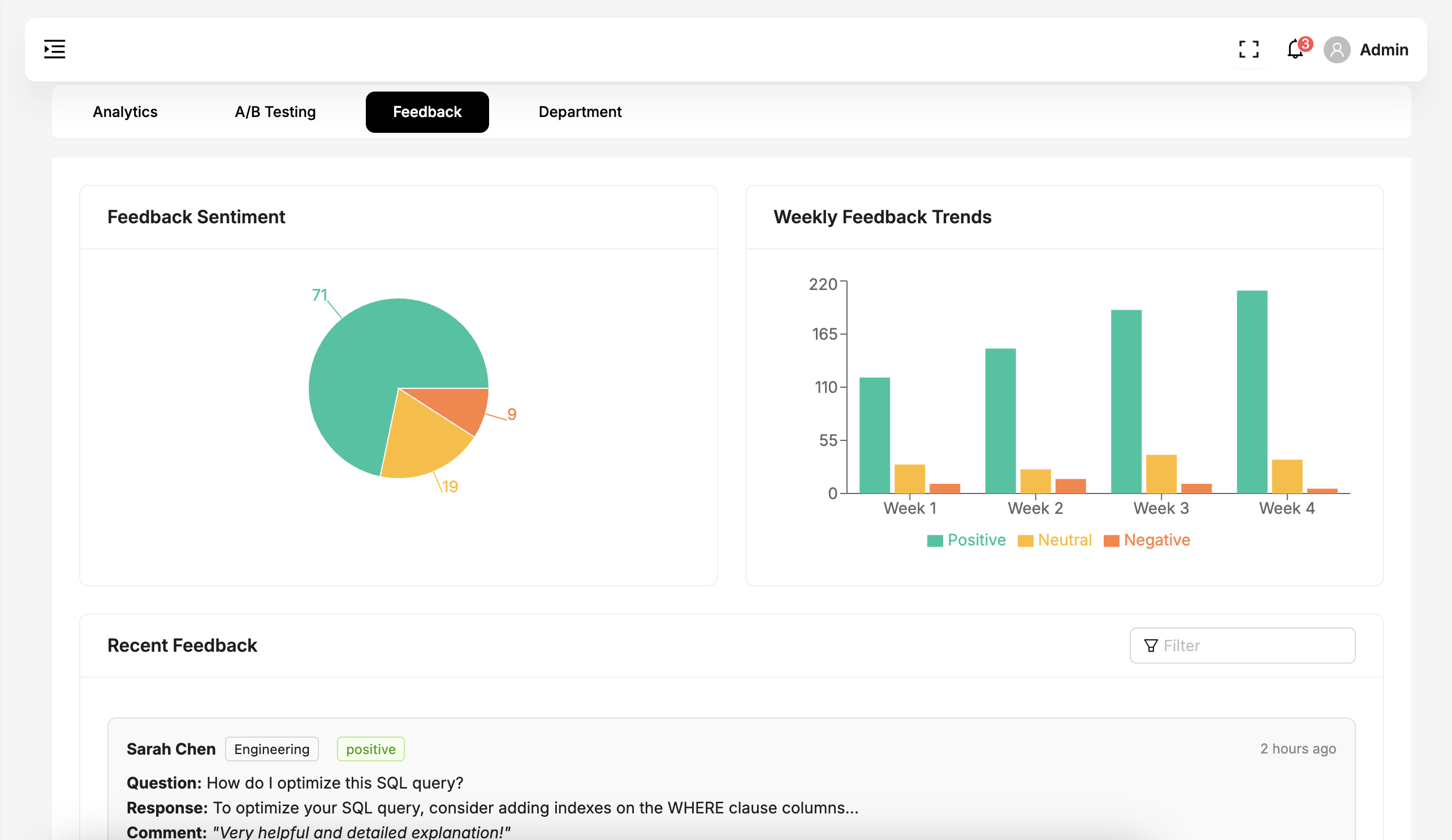Click the Week 4 positive bar
Viewport: 1452px width, 840px height.
point(1251,392)
